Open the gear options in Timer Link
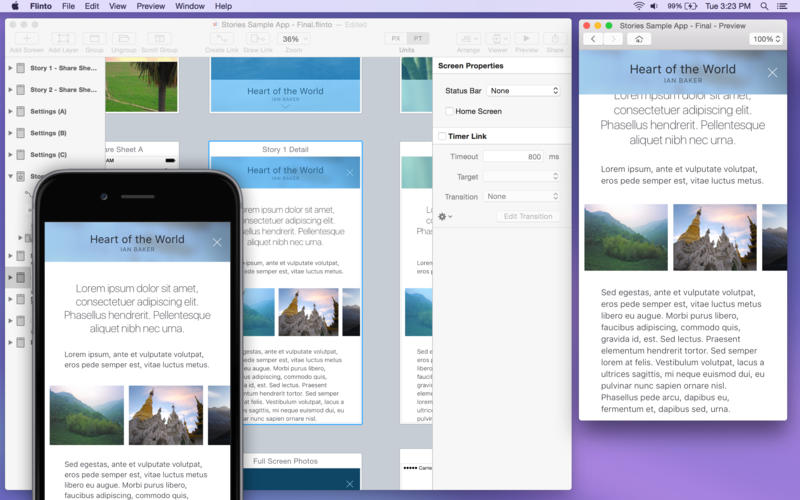Image resolution: width=800 pixels, height=500 pixels. [445, 216]
